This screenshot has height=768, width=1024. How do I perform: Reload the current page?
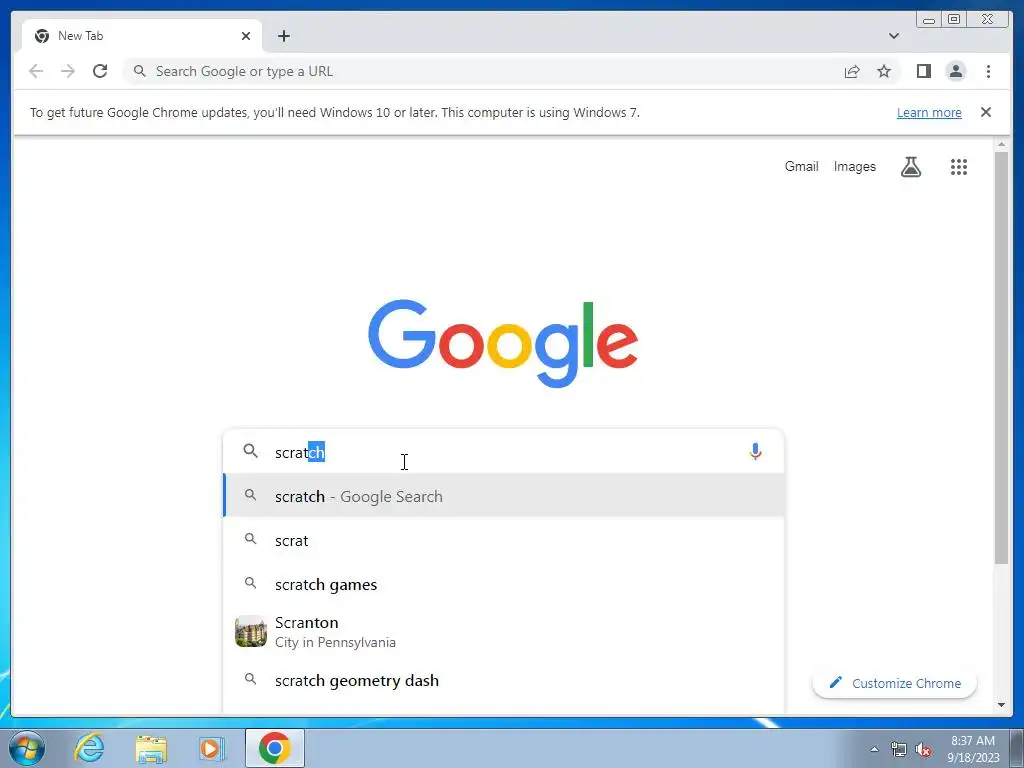coord(100,71)
